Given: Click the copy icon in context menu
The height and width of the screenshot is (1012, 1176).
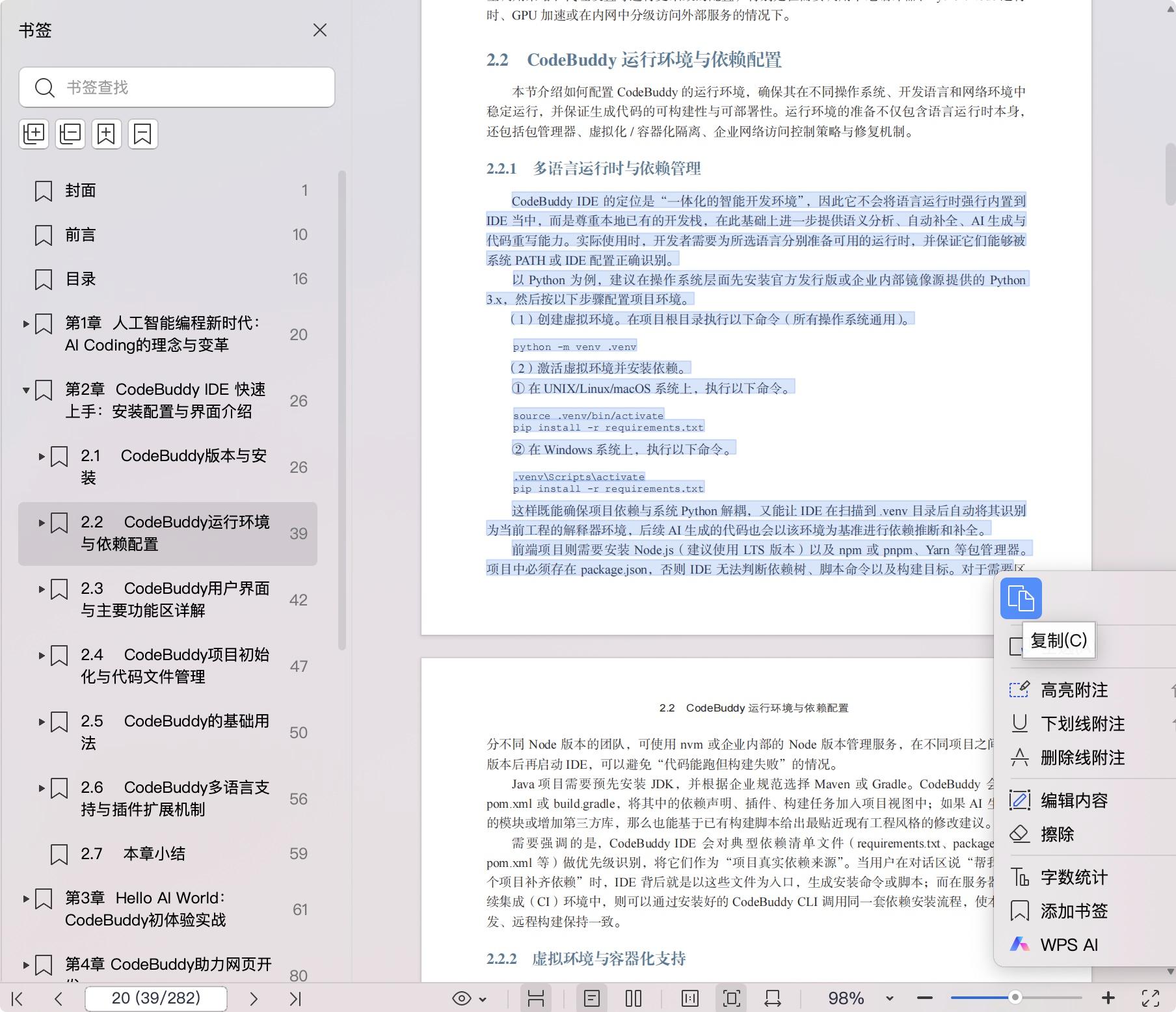Looking at the screenshot, I should click(1021, 598).
